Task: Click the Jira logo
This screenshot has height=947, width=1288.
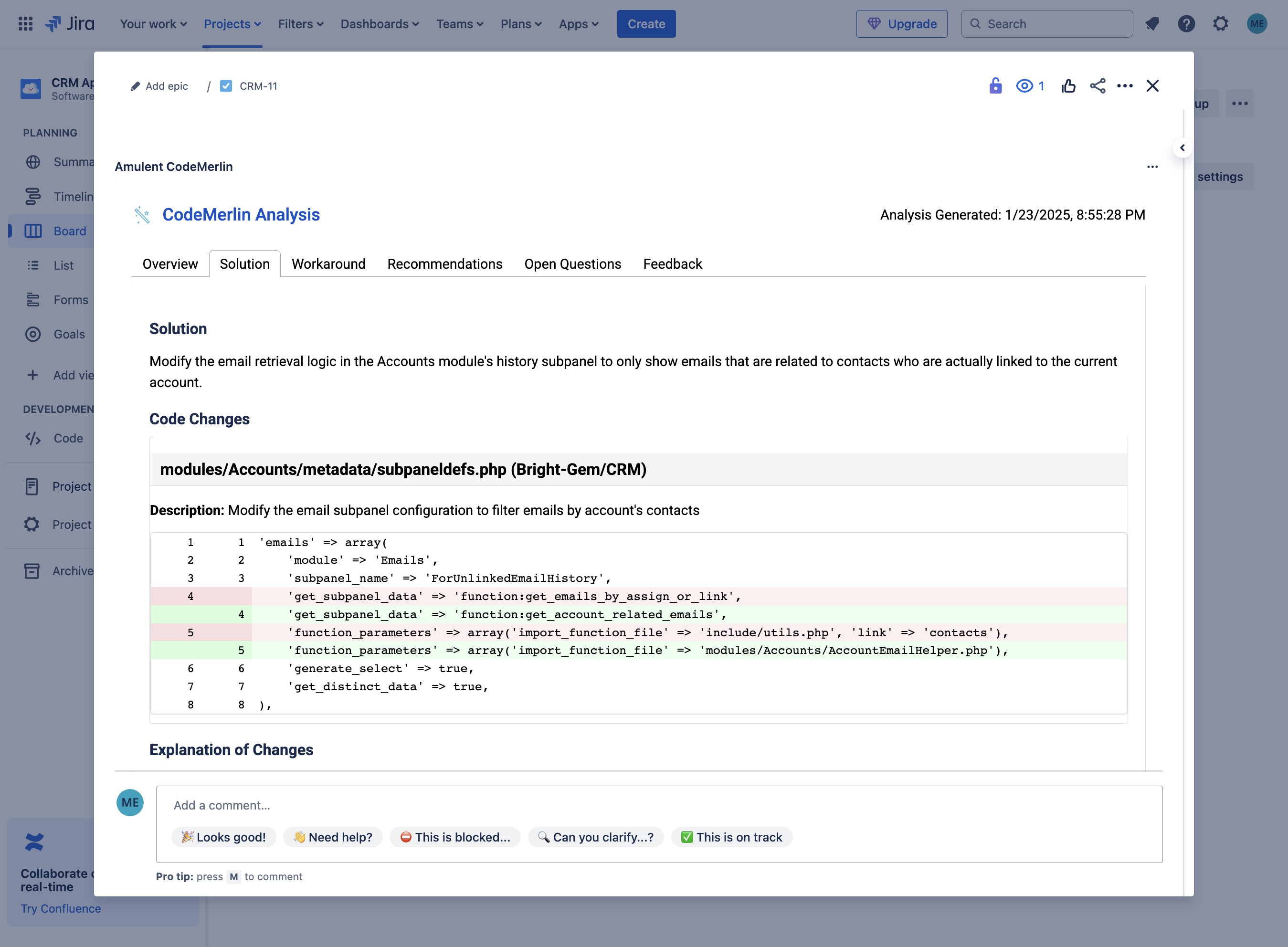Action: [x=70, y=24]
